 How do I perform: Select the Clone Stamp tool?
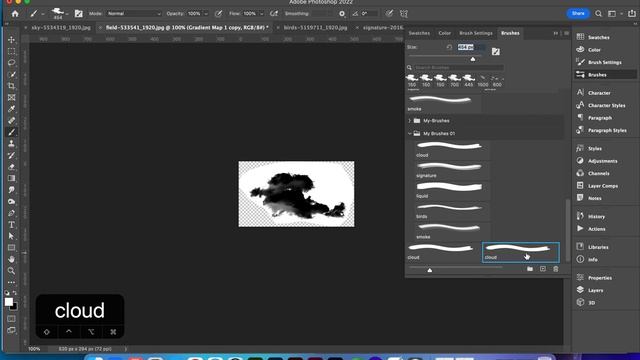click(11, 144)
